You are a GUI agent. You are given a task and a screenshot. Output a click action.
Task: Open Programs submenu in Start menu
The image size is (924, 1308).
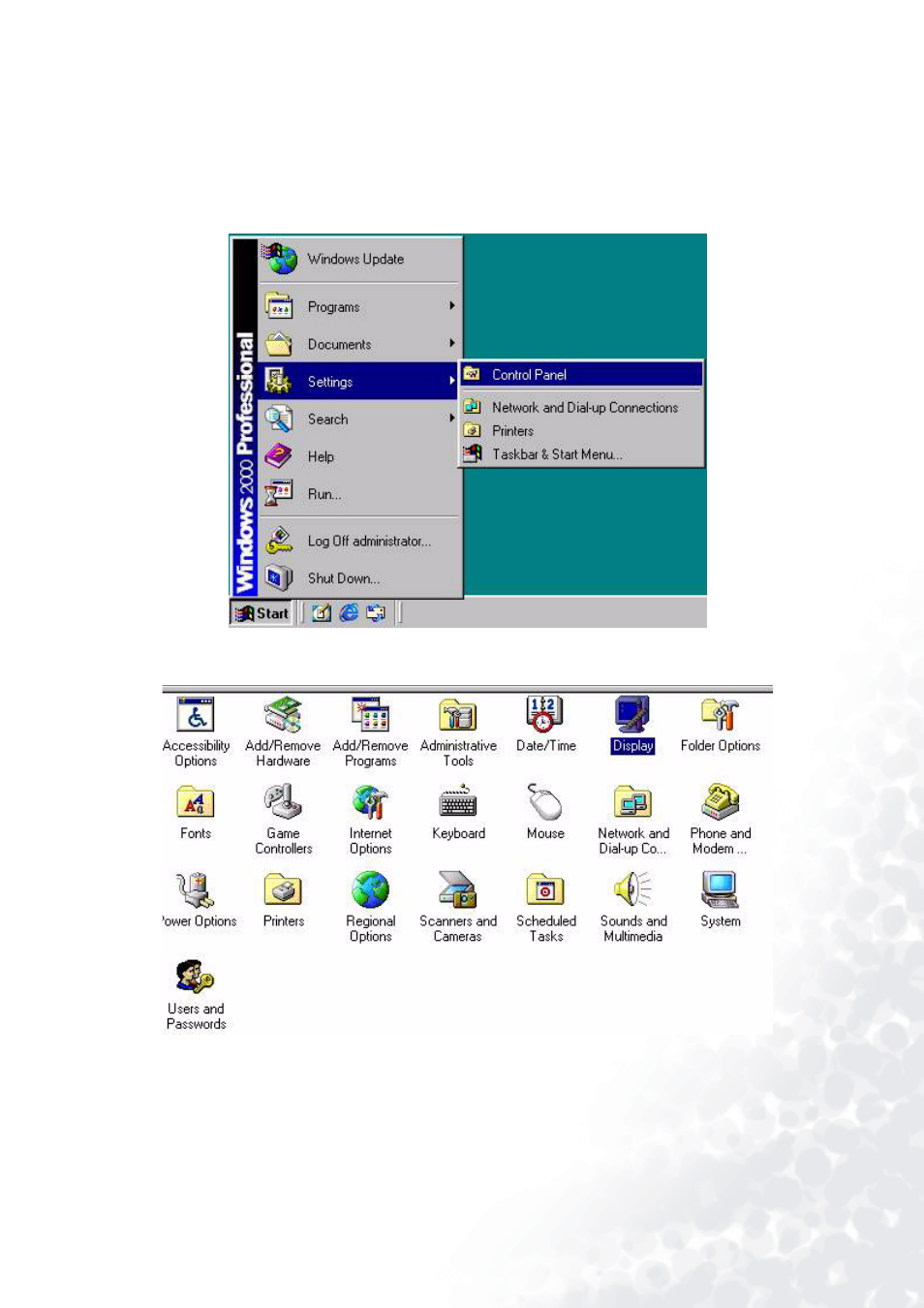(359, 306)
